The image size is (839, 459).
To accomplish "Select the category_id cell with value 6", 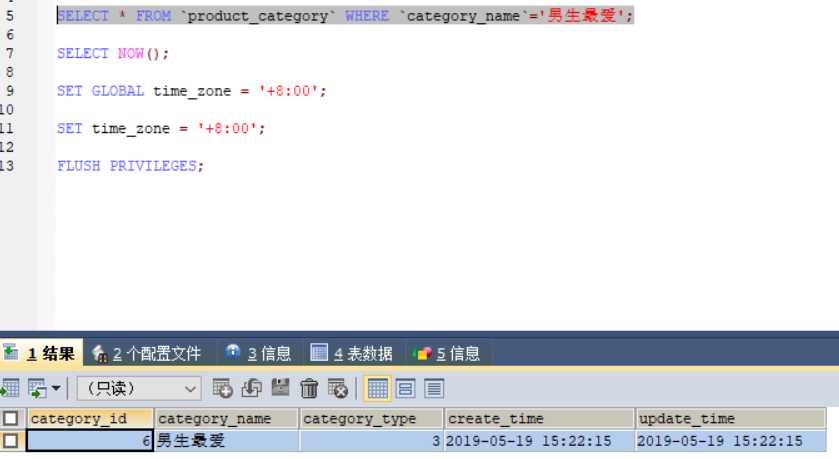I will (90, 441).
